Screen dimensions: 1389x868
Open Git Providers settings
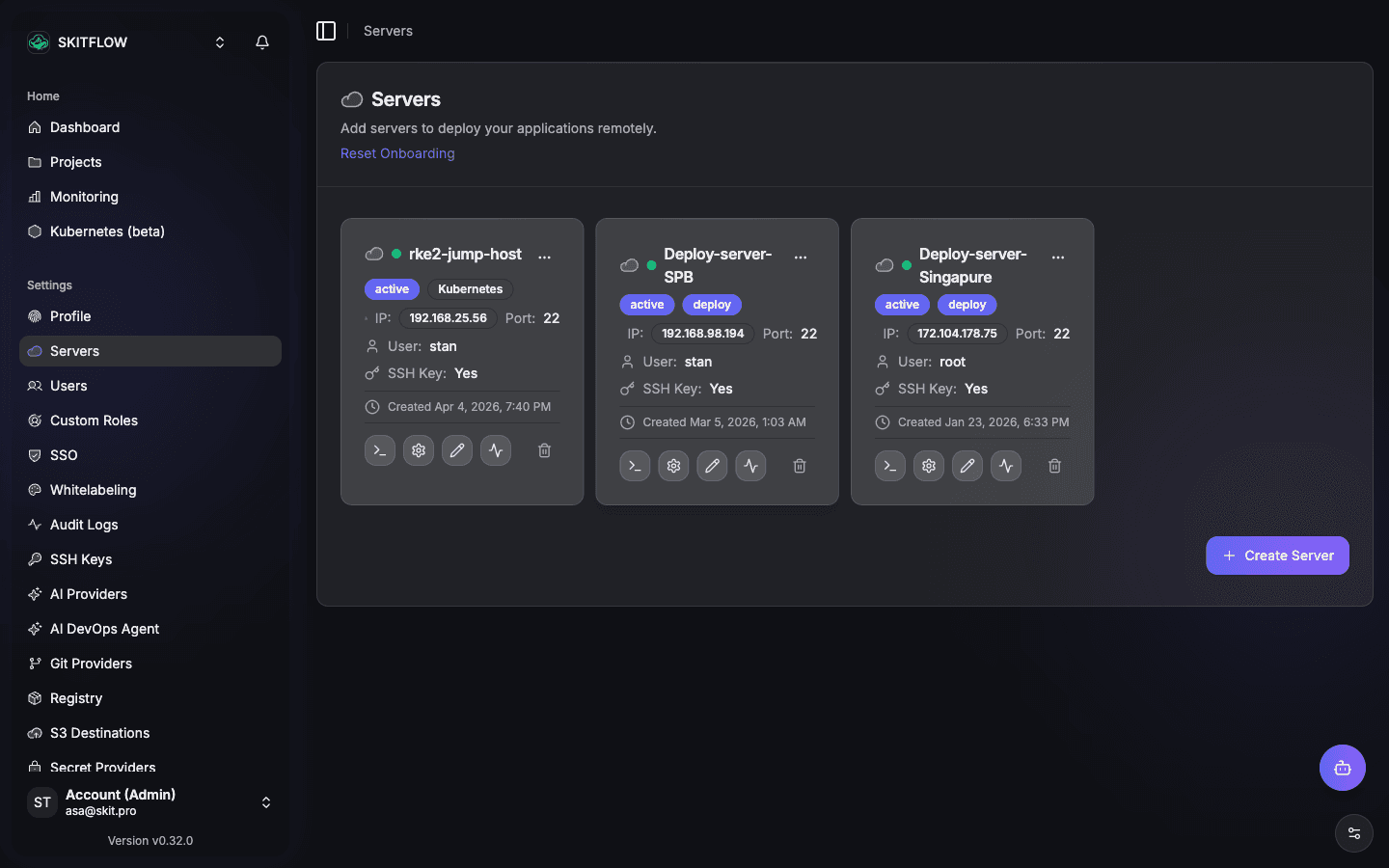click(x=150, y=664)
